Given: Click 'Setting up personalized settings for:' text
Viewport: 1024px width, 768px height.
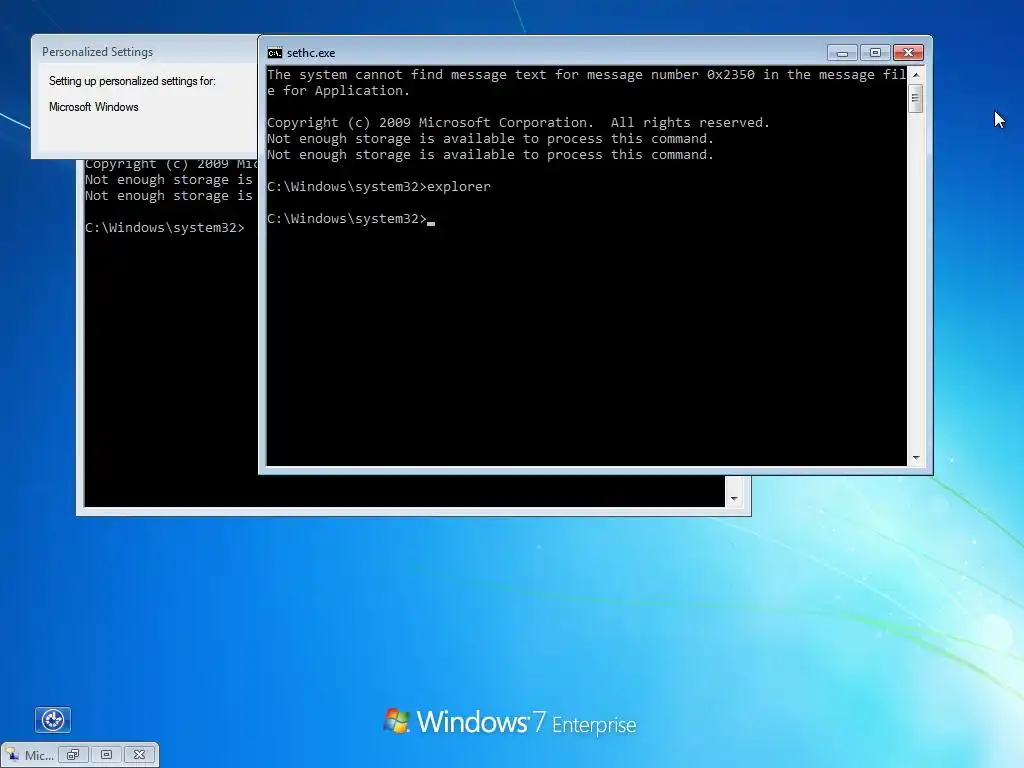Looking at the screenshot, I should [x=132, y=81].
